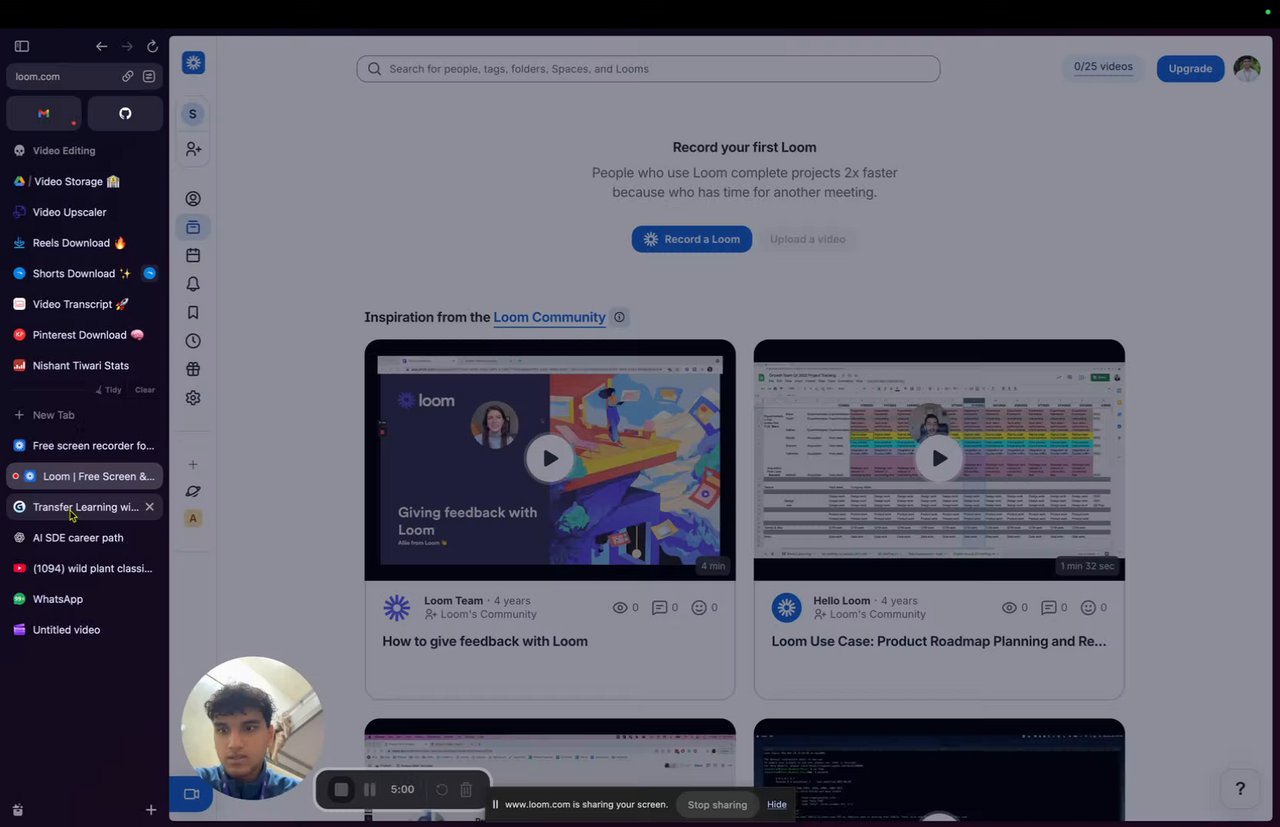Stop recording with the square button
Viewport: 1280px width, 827px height.
[341, 790]
